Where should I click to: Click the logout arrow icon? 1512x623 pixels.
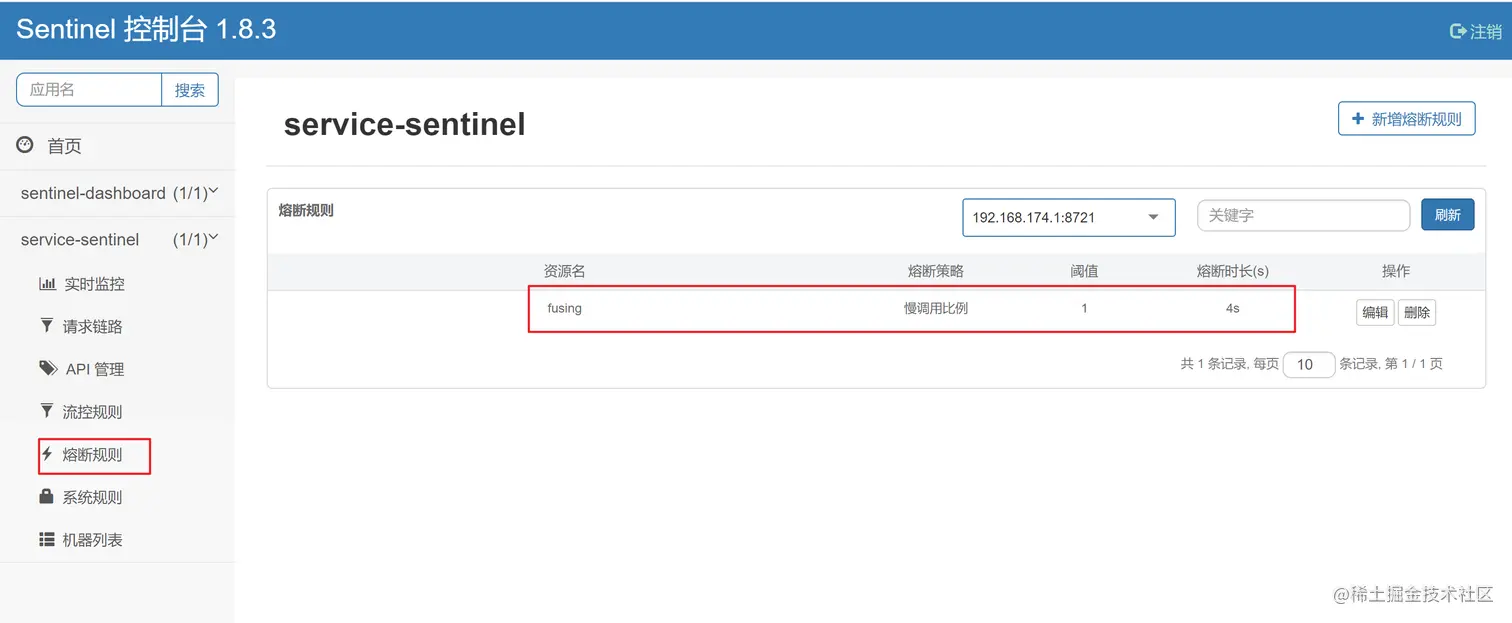[1458, 31]
